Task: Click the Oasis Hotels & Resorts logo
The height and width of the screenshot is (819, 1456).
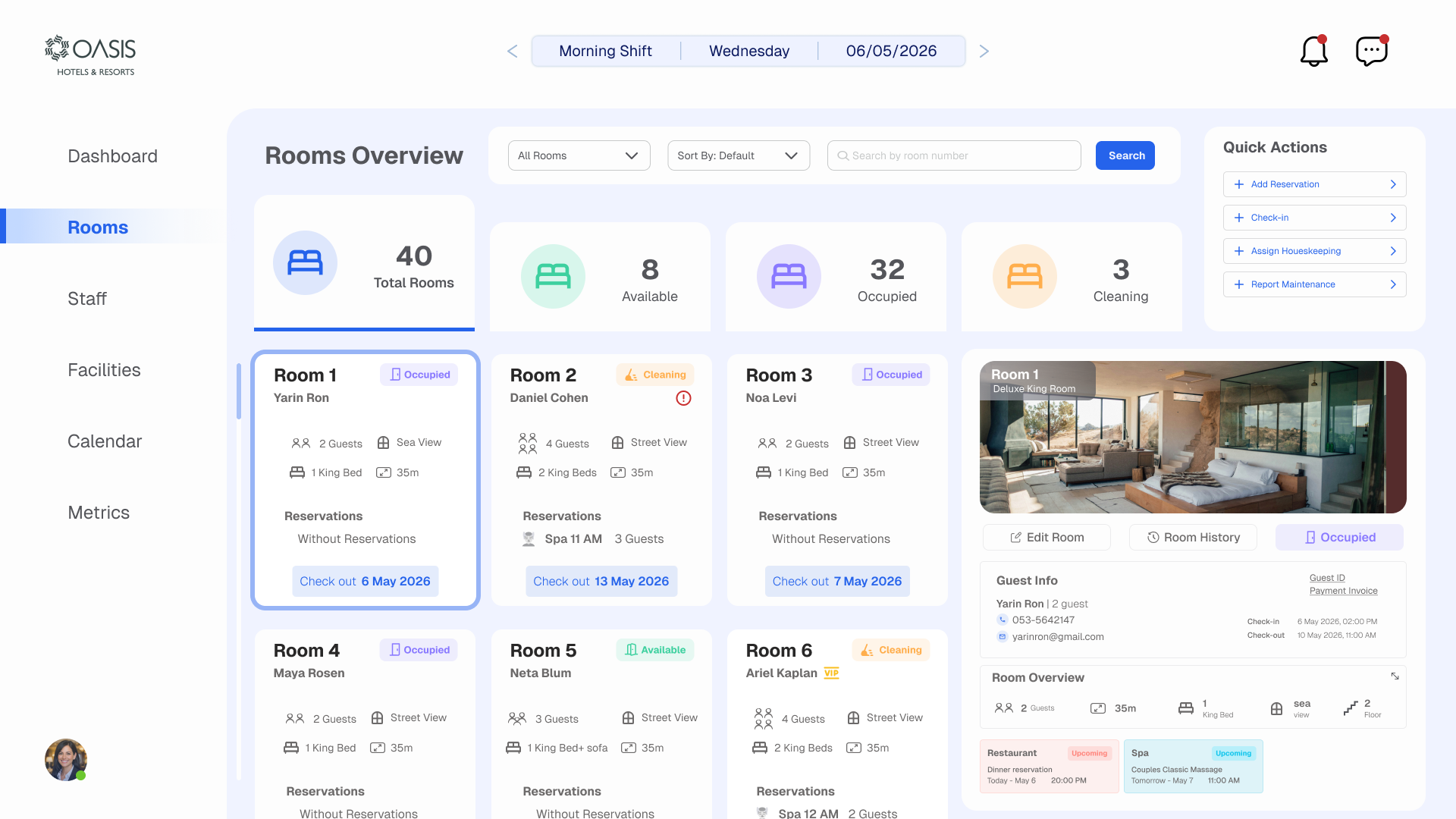Action: (x=90, y=55)
